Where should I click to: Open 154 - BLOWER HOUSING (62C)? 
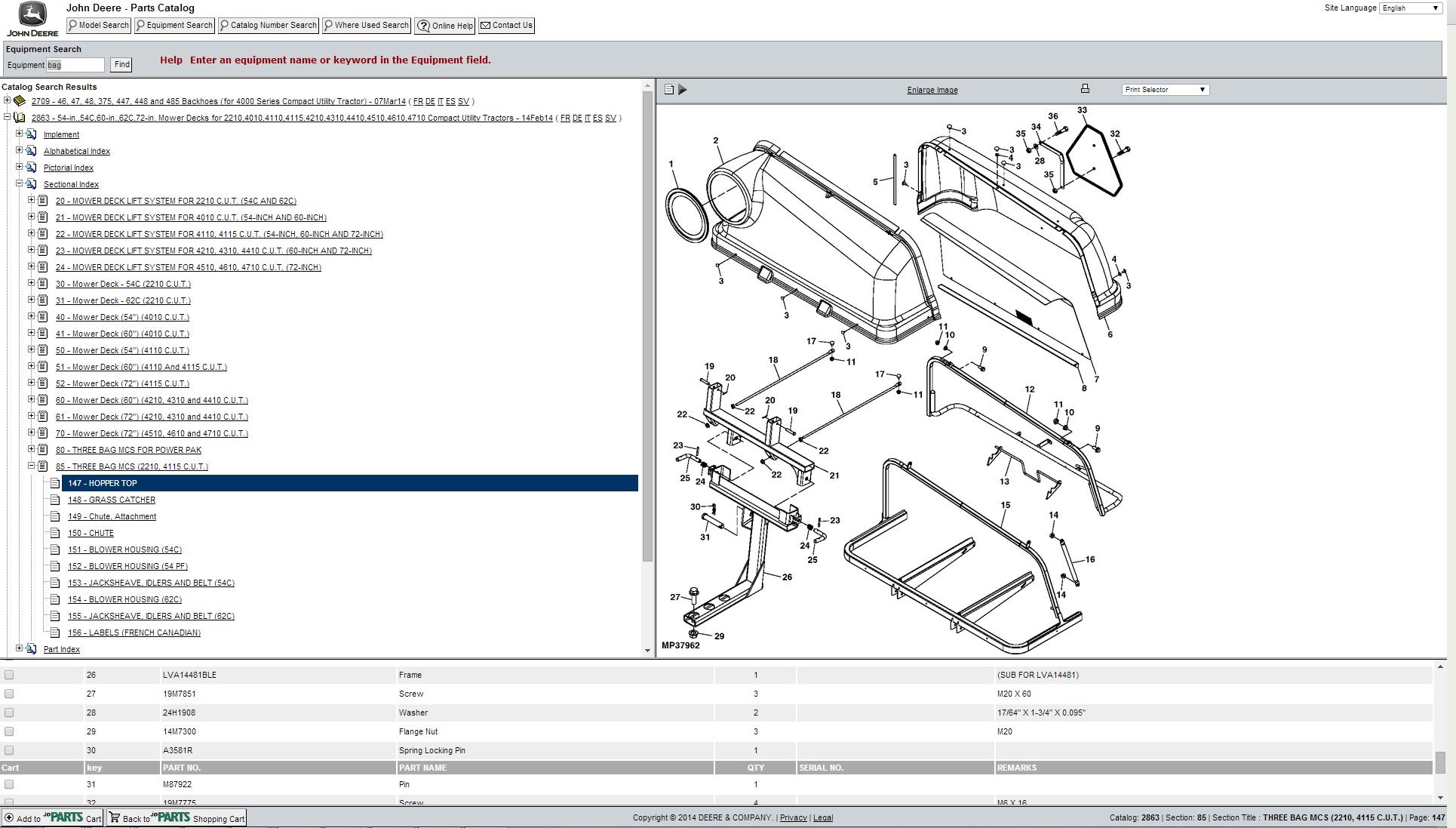coord(124,599)
